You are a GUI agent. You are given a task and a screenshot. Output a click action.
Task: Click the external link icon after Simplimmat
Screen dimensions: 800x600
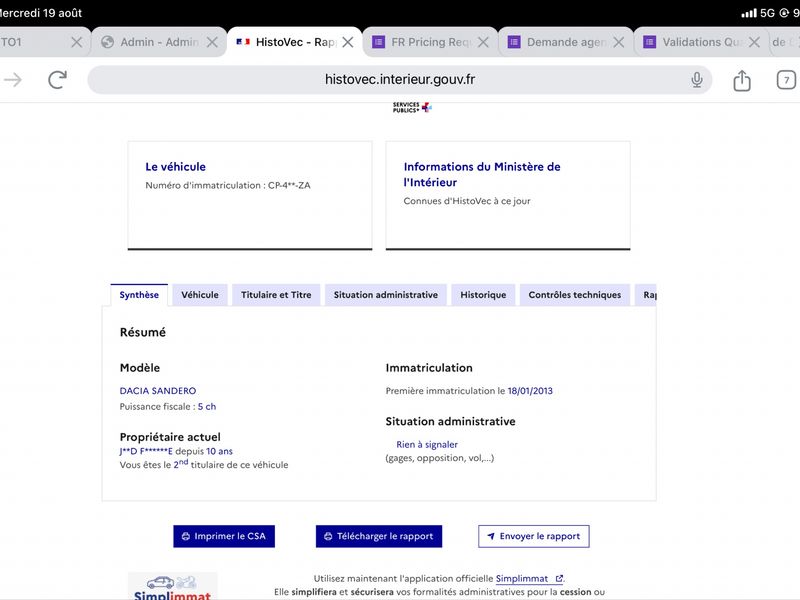pos(559,579)
